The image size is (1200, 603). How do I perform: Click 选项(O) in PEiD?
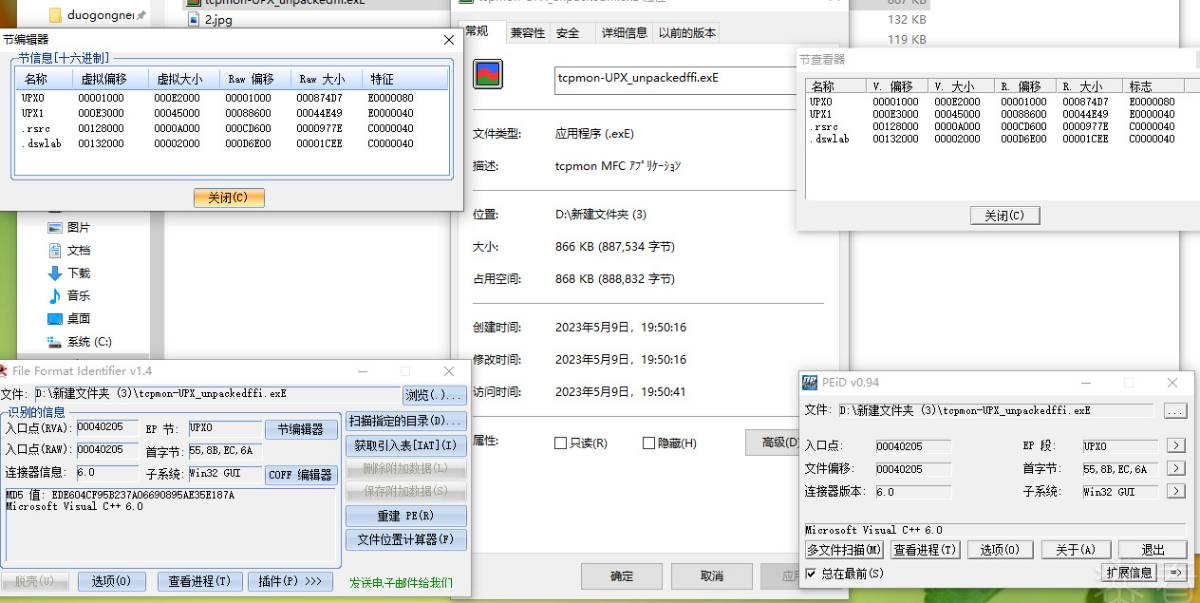(1000, 550)
